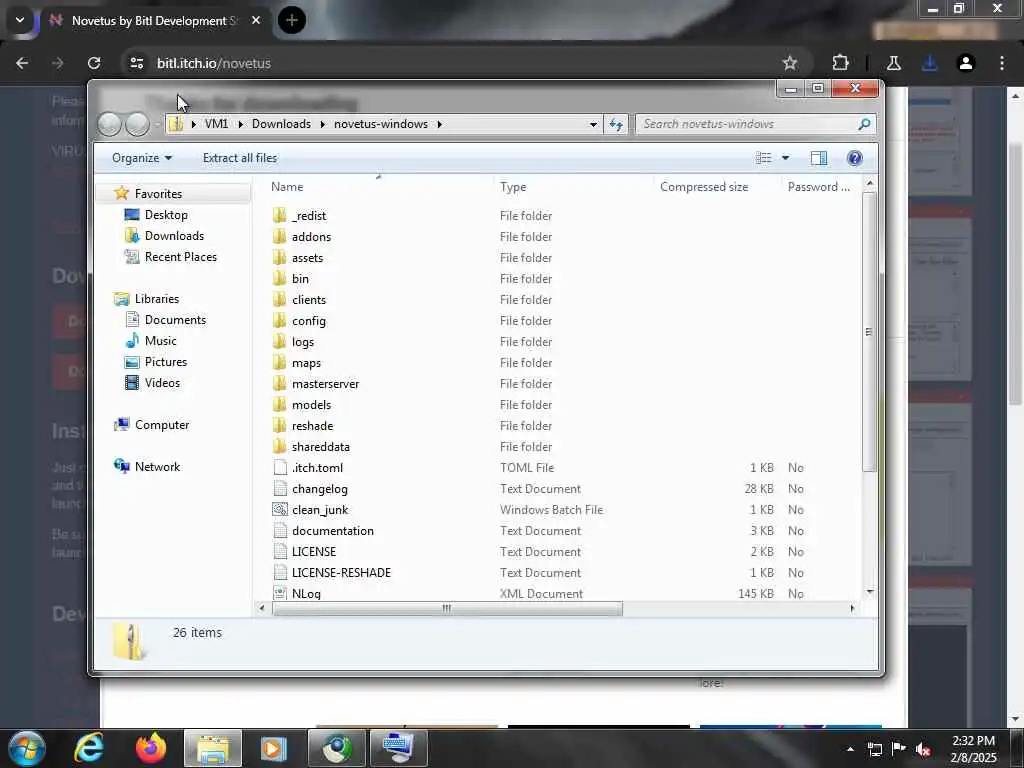The width and height of the screenshot is (1024, 768).
Task: Sort by Password column header
Action: pyautogui.click(x=821, y=187)
